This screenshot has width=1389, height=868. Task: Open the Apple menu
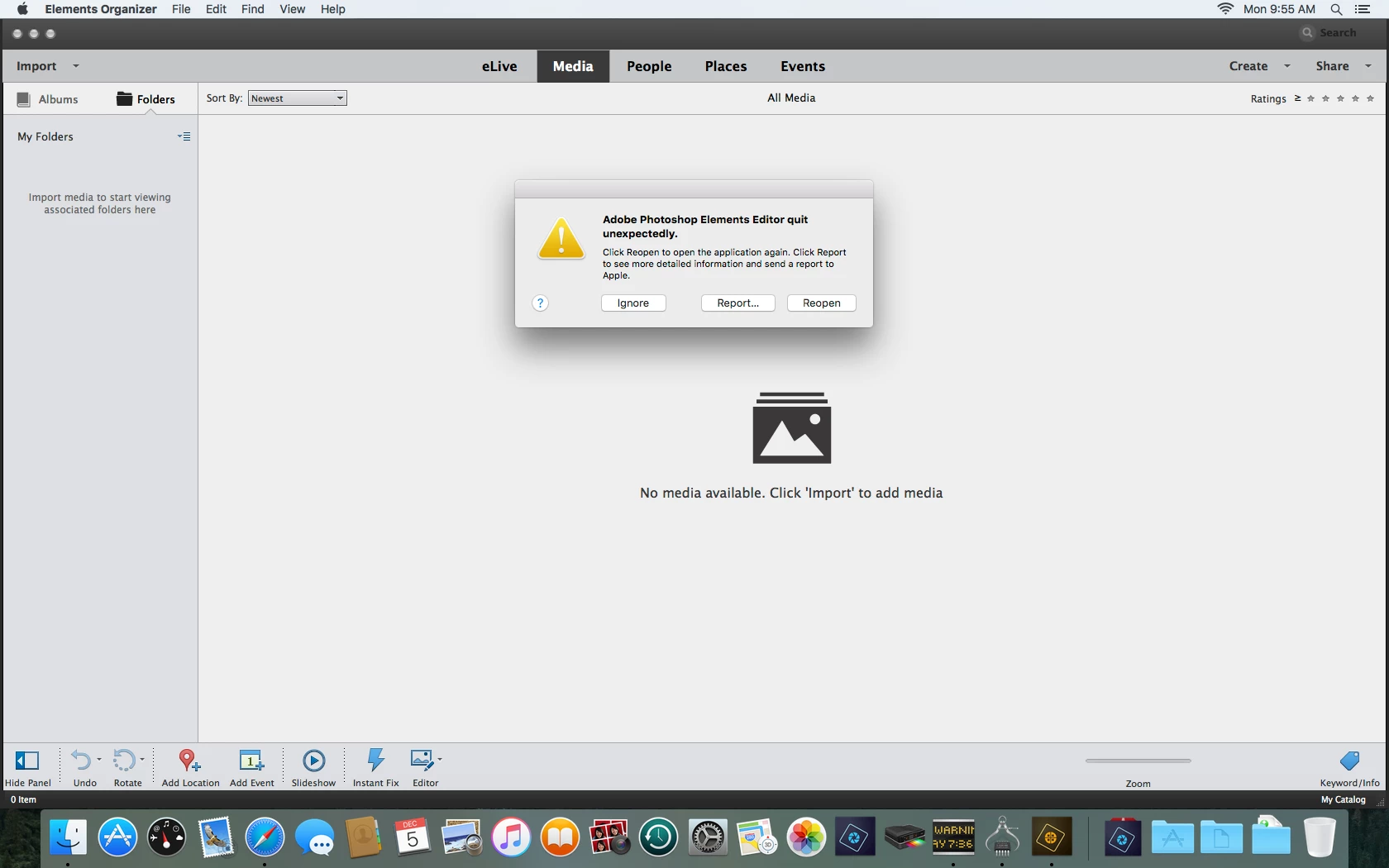click(x=22, y=9)
